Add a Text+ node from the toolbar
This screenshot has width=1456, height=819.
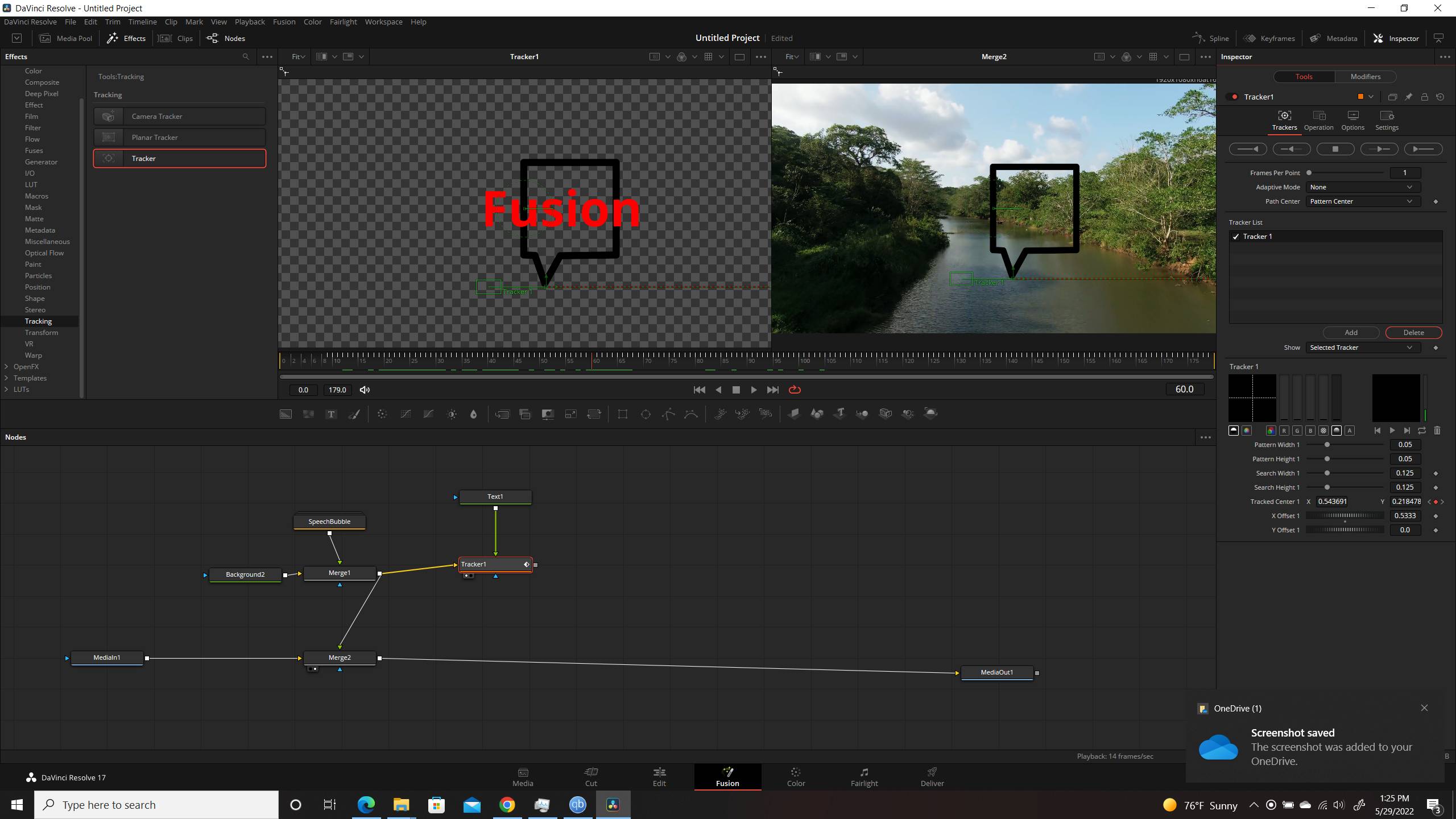pos(331,414)
